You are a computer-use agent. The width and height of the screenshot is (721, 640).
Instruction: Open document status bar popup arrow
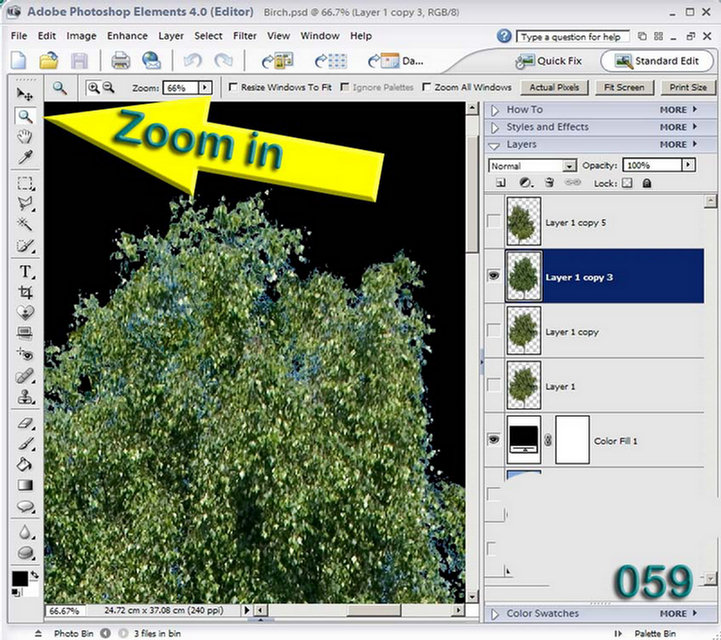tap(246, 610)
